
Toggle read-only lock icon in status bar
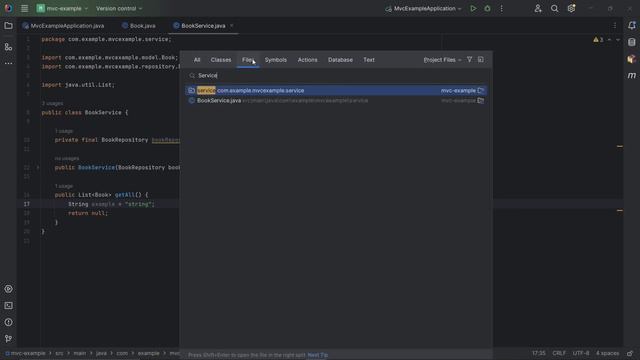[630, 353]
